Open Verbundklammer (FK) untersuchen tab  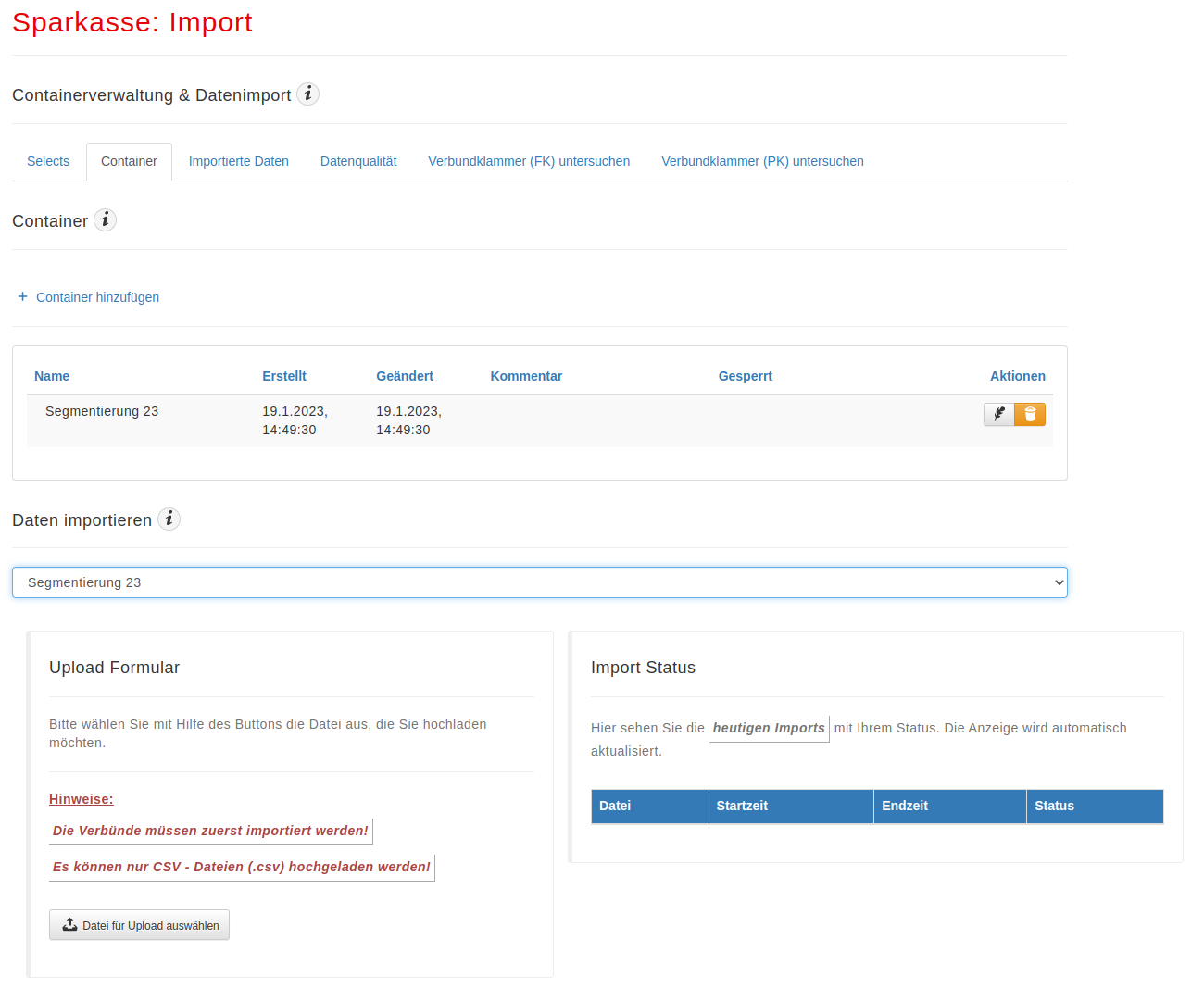[x=529, y=161]
